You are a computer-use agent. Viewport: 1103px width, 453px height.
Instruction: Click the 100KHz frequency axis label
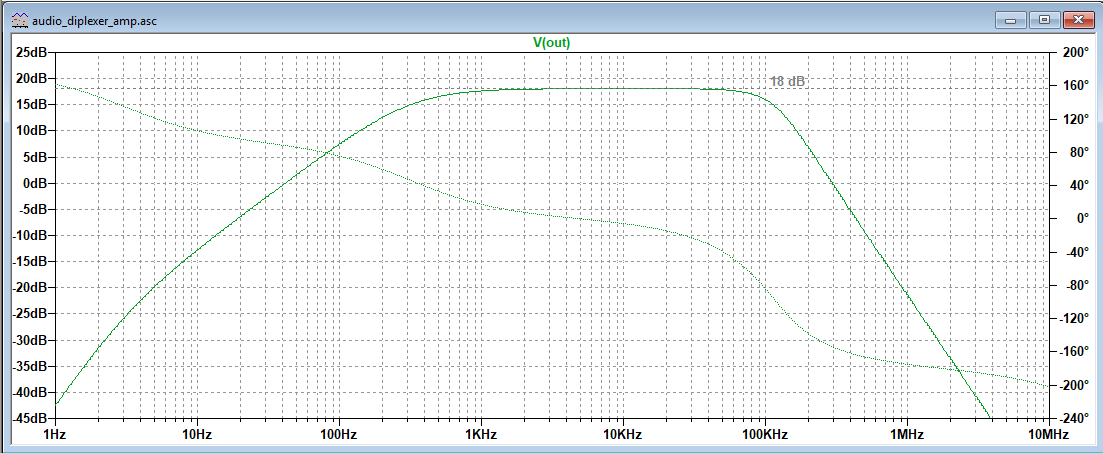point(765,433)
